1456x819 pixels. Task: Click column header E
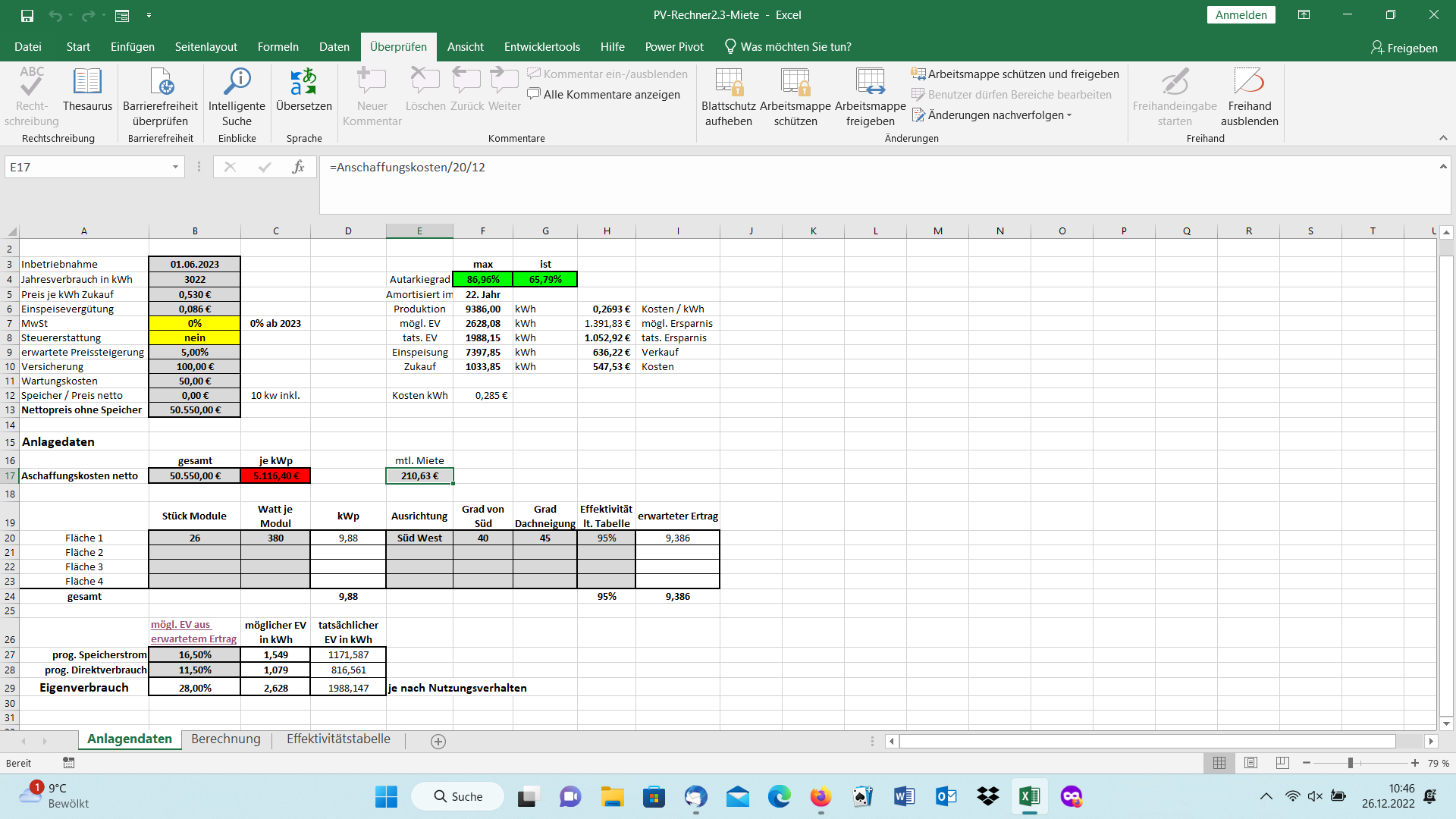click(x=419, y=231)
